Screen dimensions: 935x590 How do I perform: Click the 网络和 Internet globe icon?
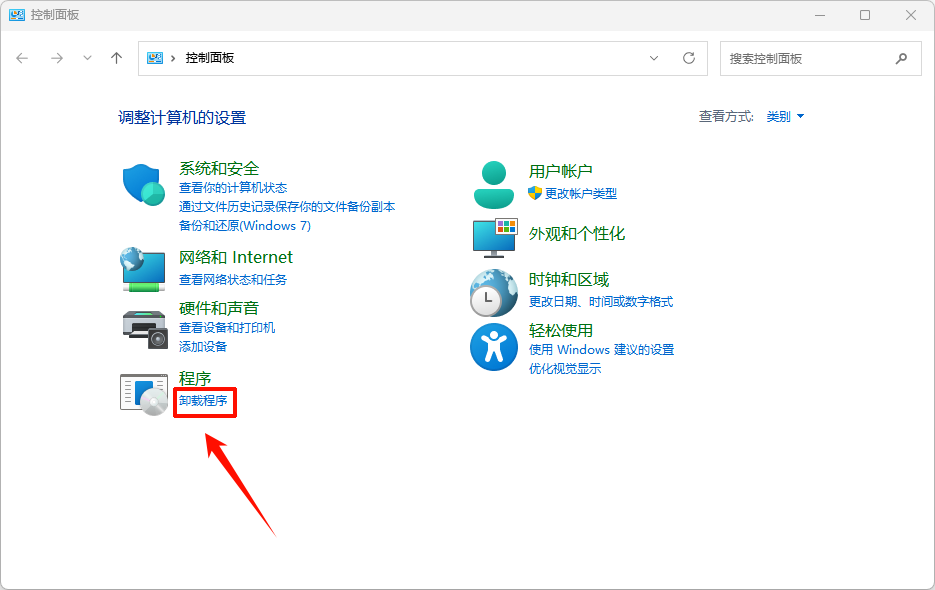tap(142, 270)
